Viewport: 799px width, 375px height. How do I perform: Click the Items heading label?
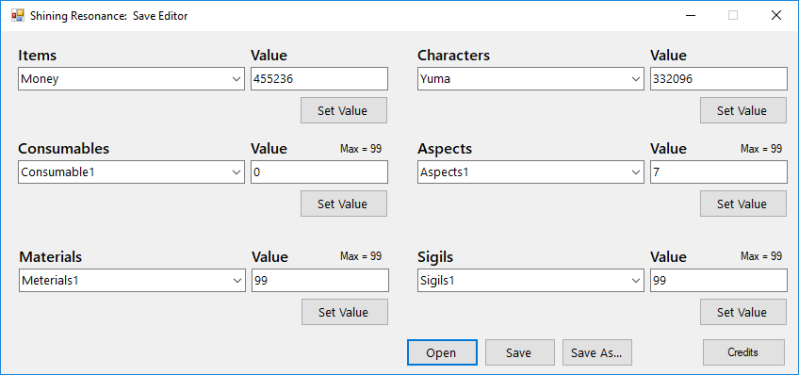(x=37, y=55)
